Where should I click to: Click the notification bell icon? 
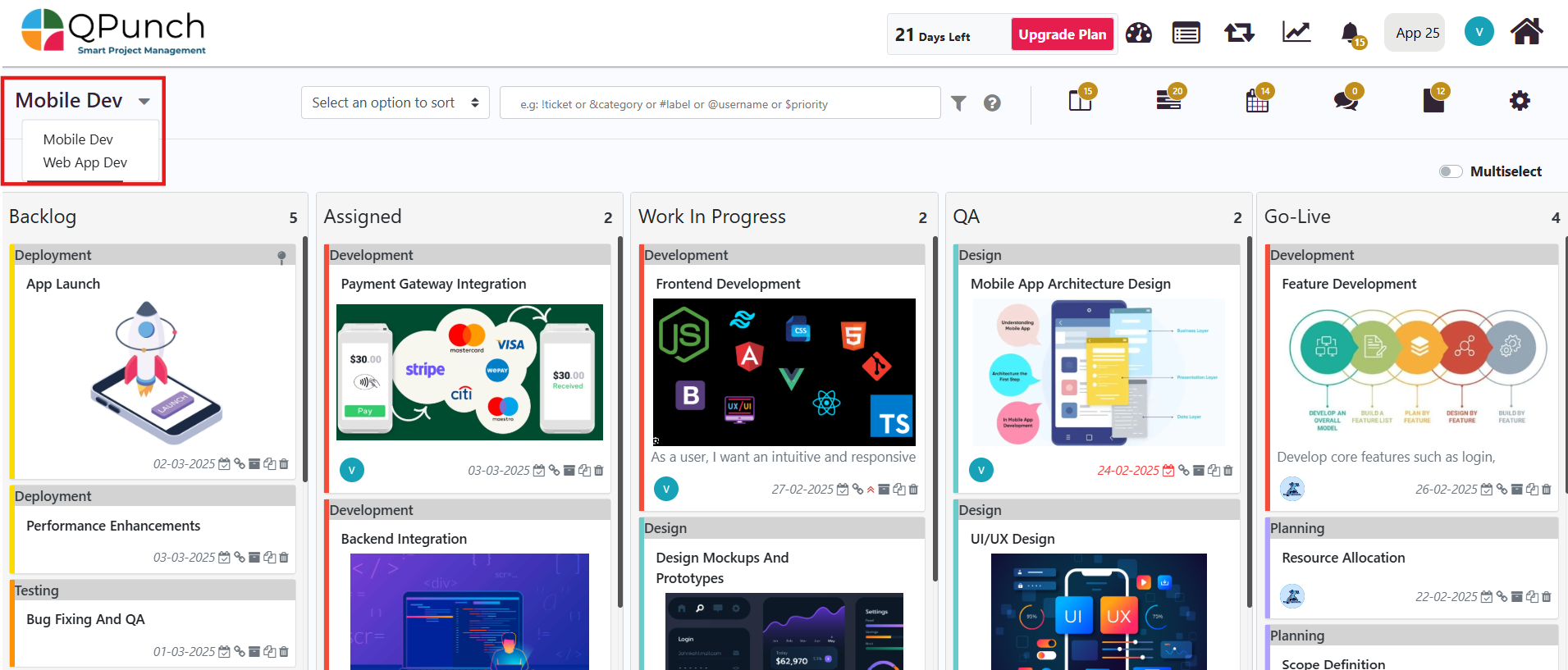click(x=1350, y=33)
